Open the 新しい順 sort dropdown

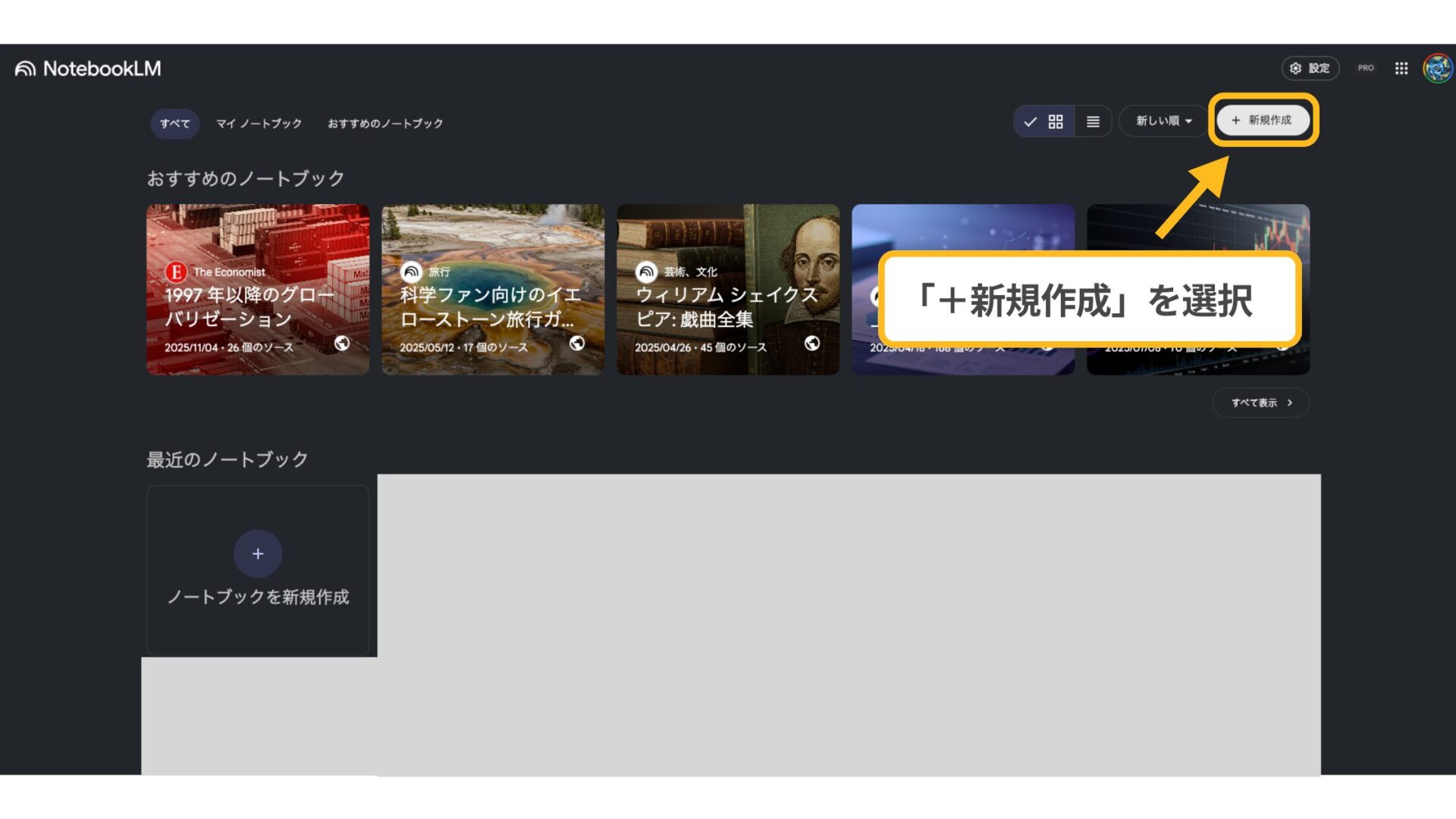point(1163,121)
